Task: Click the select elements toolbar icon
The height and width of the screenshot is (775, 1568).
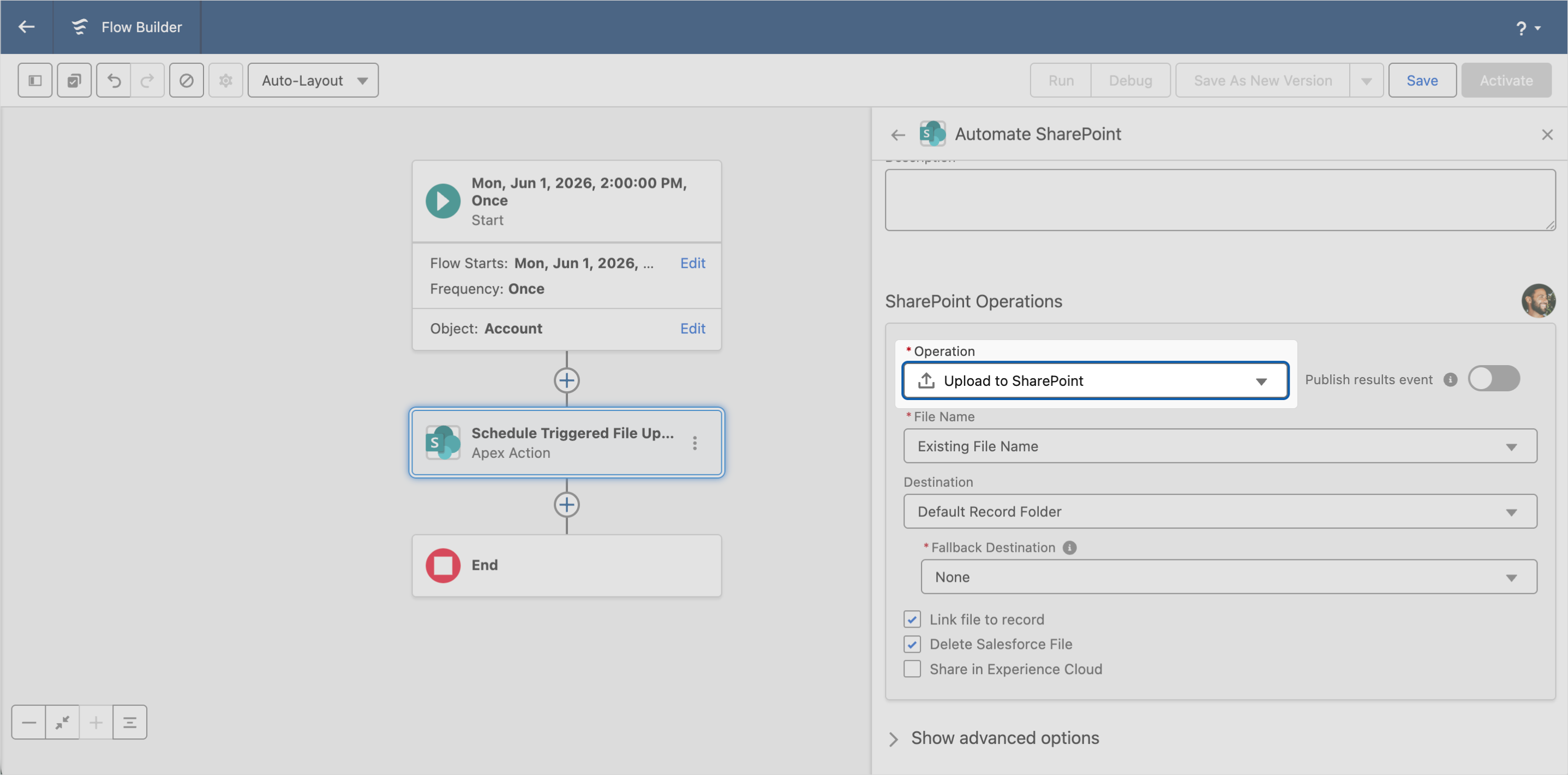Action: [74, 80]
